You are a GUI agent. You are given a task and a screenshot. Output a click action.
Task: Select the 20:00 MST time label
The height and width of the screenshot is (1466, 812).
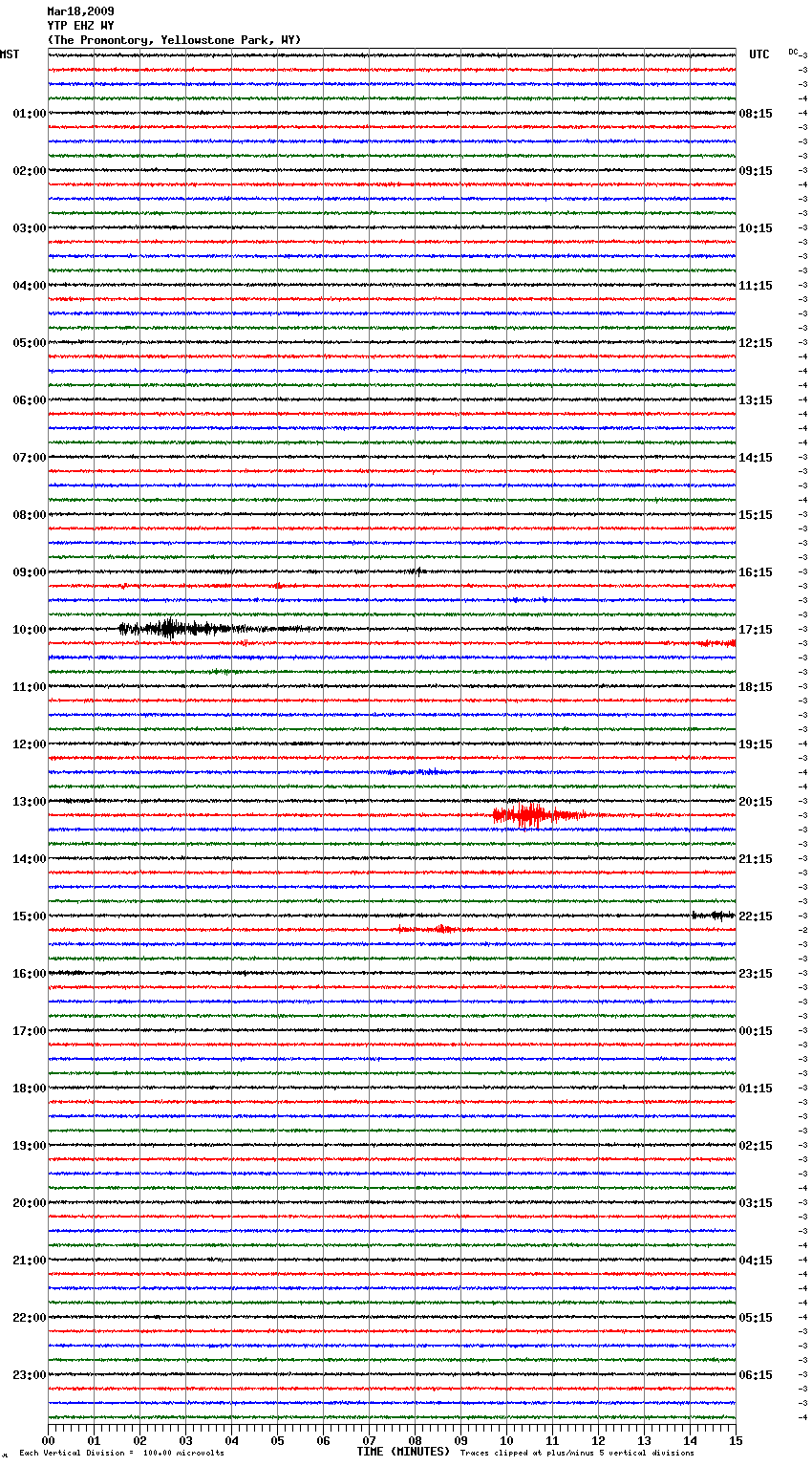(x=29, y=1203)
